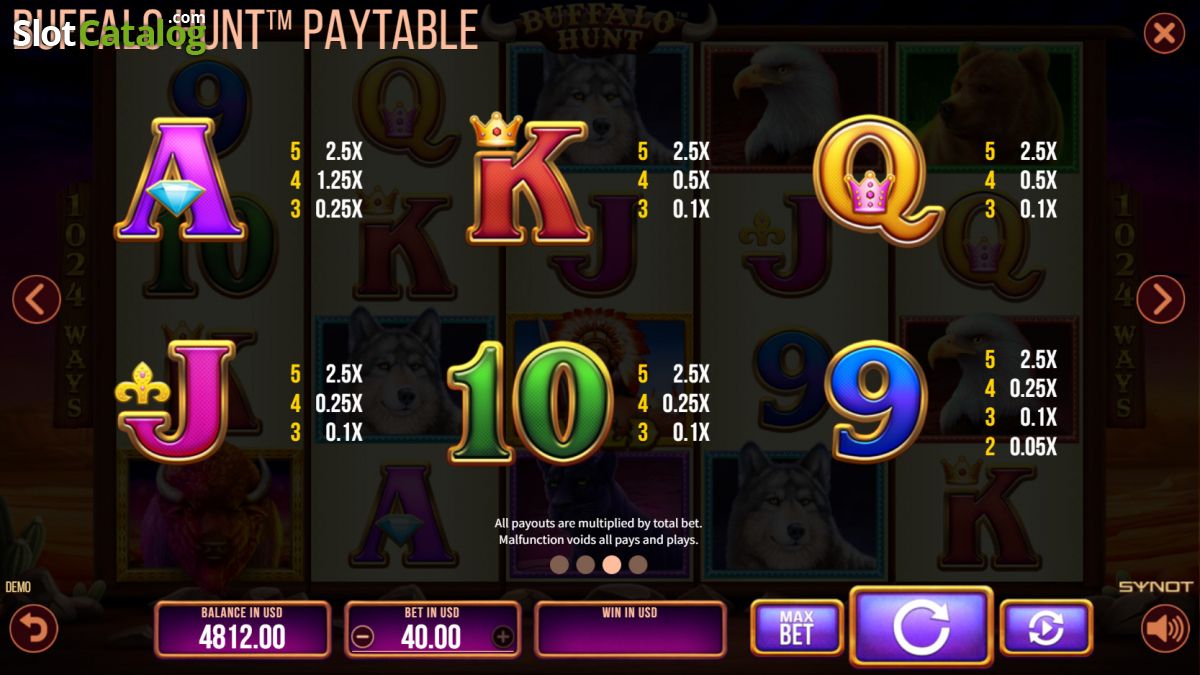This screenshot has width=1200, height=675.
Task: Click the back arrow under DEMO
Action: pyautogui.click(x=34, y=629)
